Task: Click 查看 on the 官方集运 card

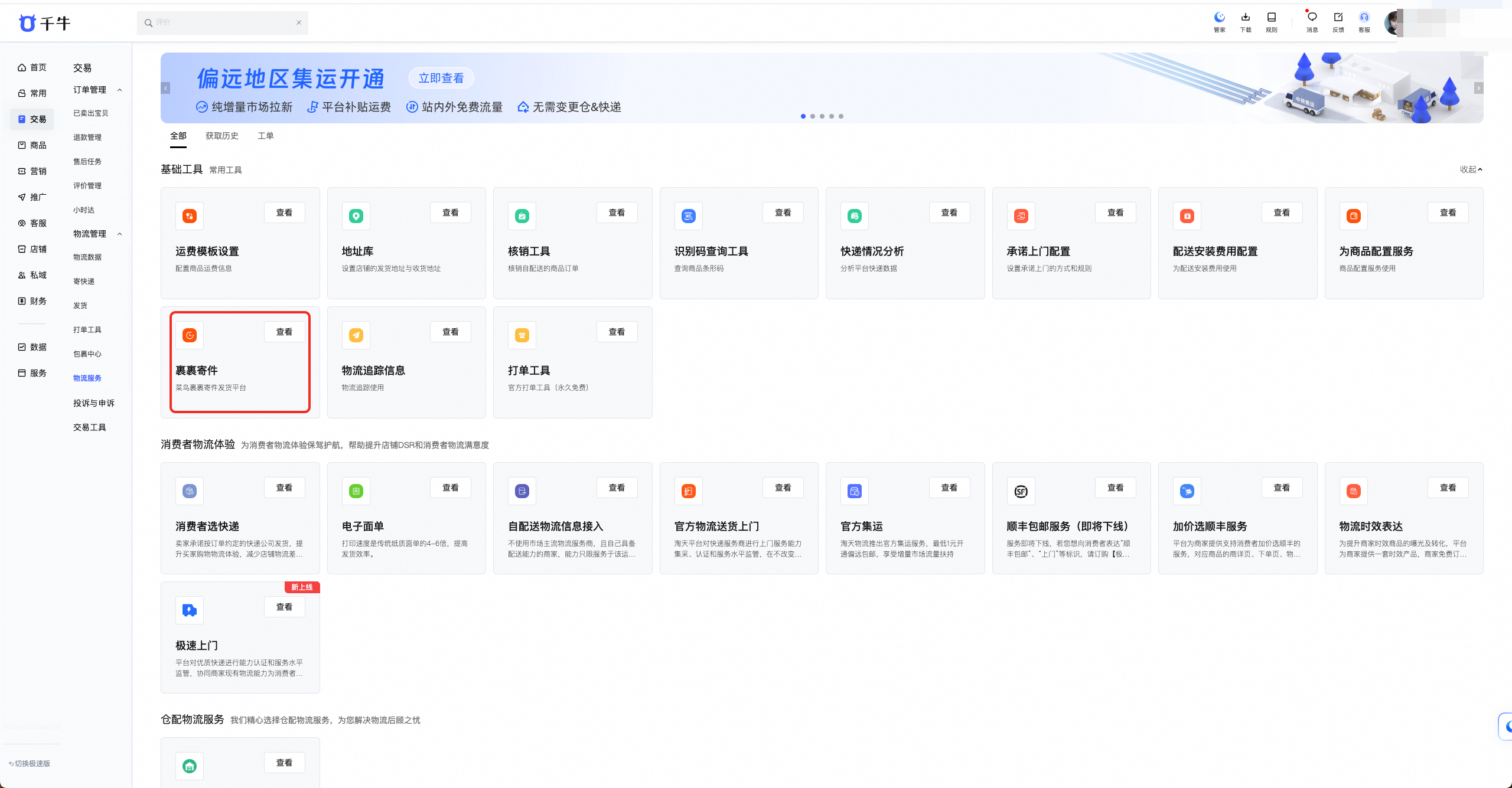Action: [x=949, y=488]
